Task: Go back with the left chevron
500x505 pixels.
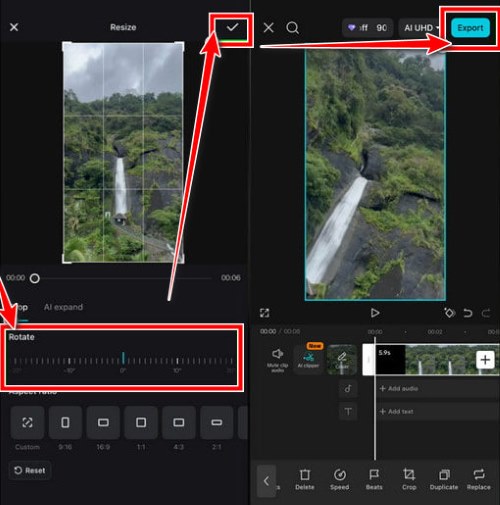Action: pyautogui.click(x=266, y=481)
